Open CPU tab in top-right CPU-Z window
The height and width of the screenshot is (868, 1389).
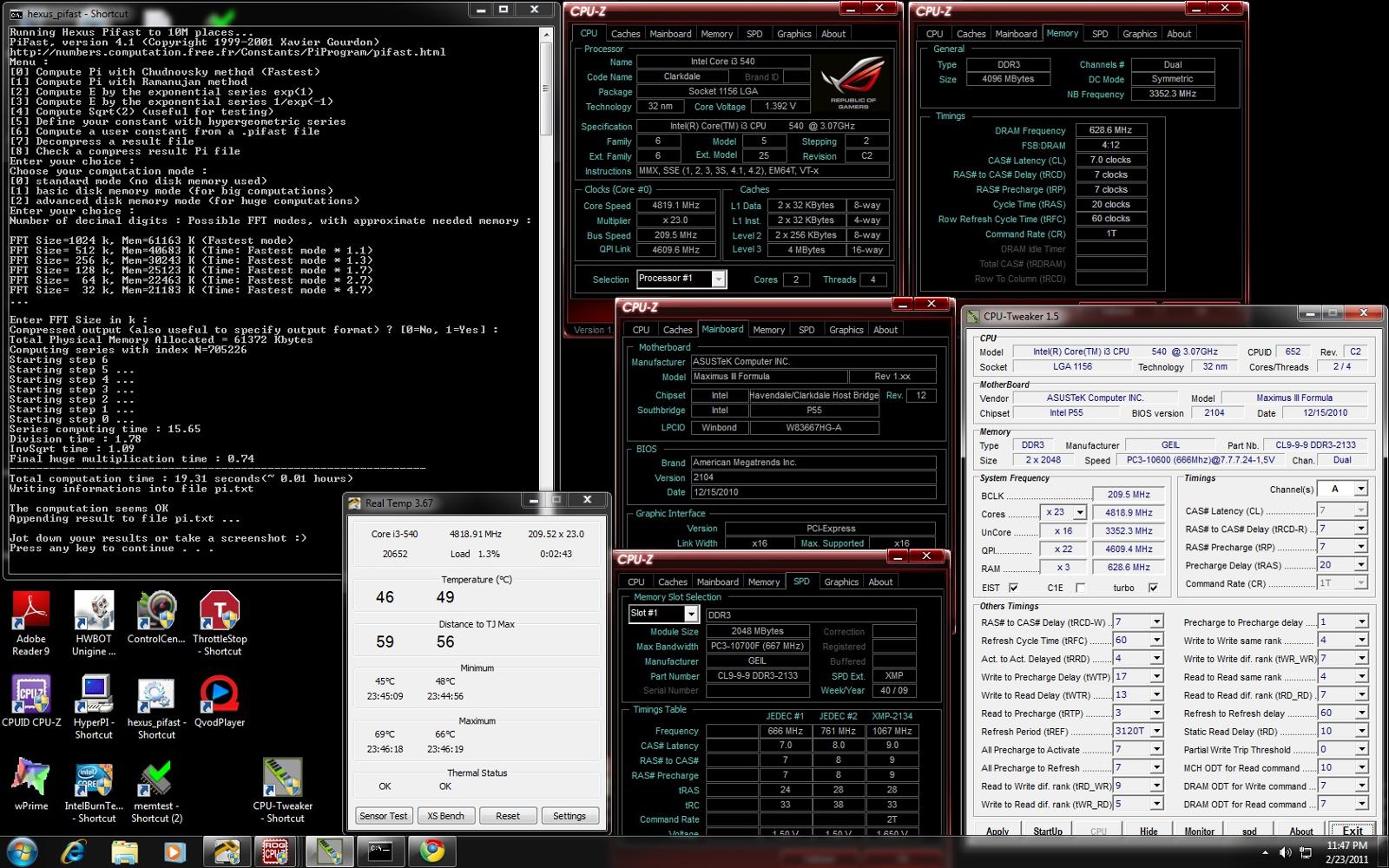tap(934, 34)
